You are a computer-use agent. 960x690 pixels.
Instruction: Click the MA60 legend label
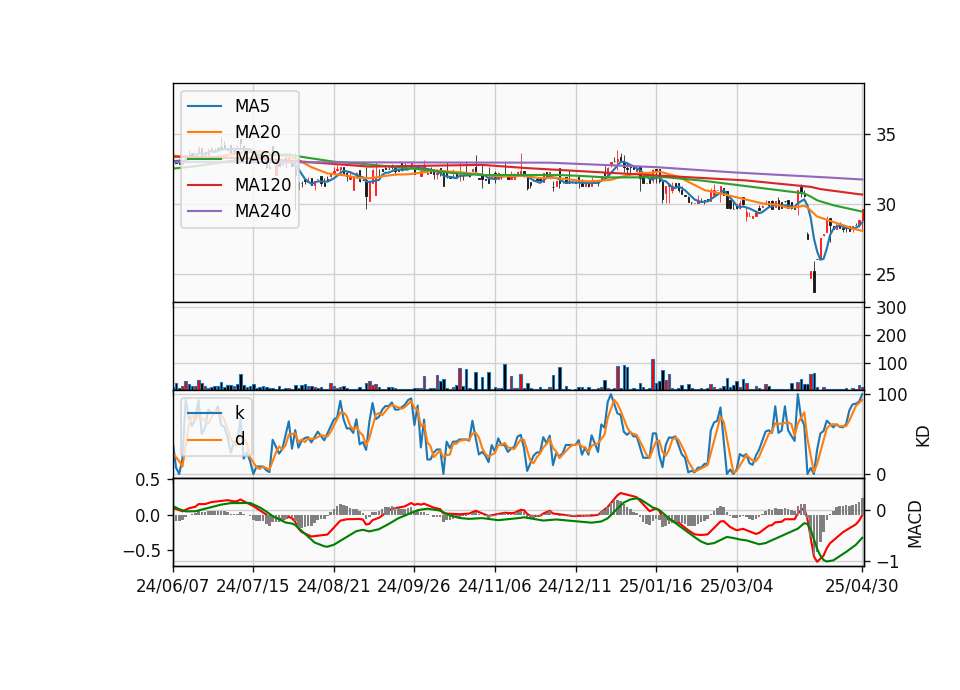tap(257, 159)
